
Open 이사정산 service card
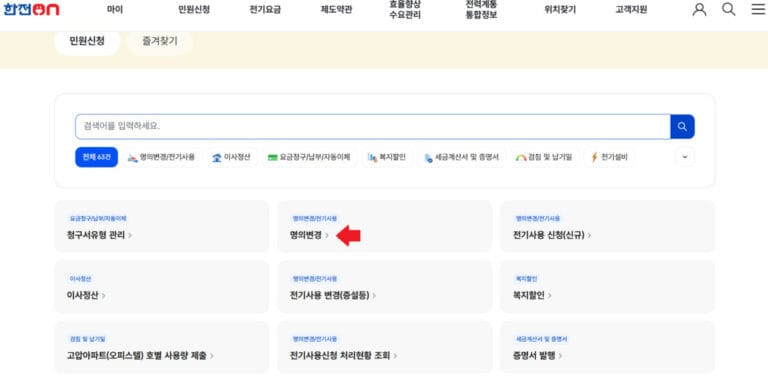point(162,287)
